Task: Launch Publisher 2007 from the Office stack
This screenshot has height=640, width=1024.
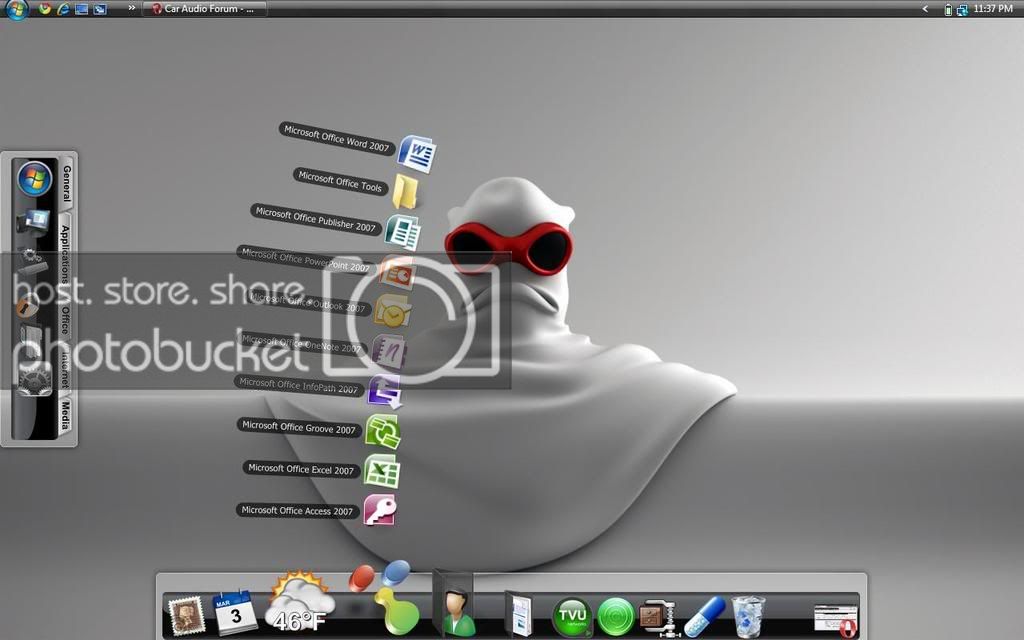Action: point(403,232)
